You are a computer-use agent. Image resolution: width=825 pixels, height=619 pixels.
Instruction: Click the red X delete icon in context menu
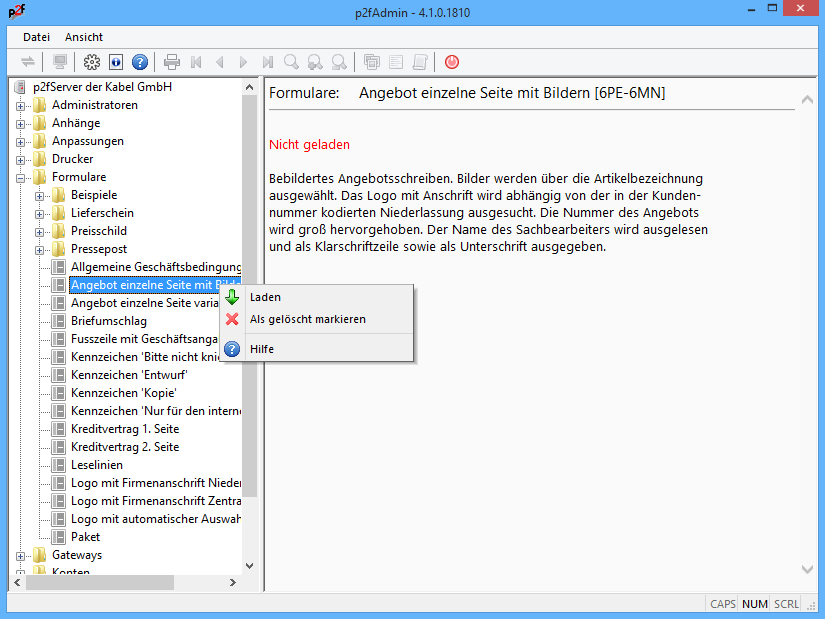[232, 319]
